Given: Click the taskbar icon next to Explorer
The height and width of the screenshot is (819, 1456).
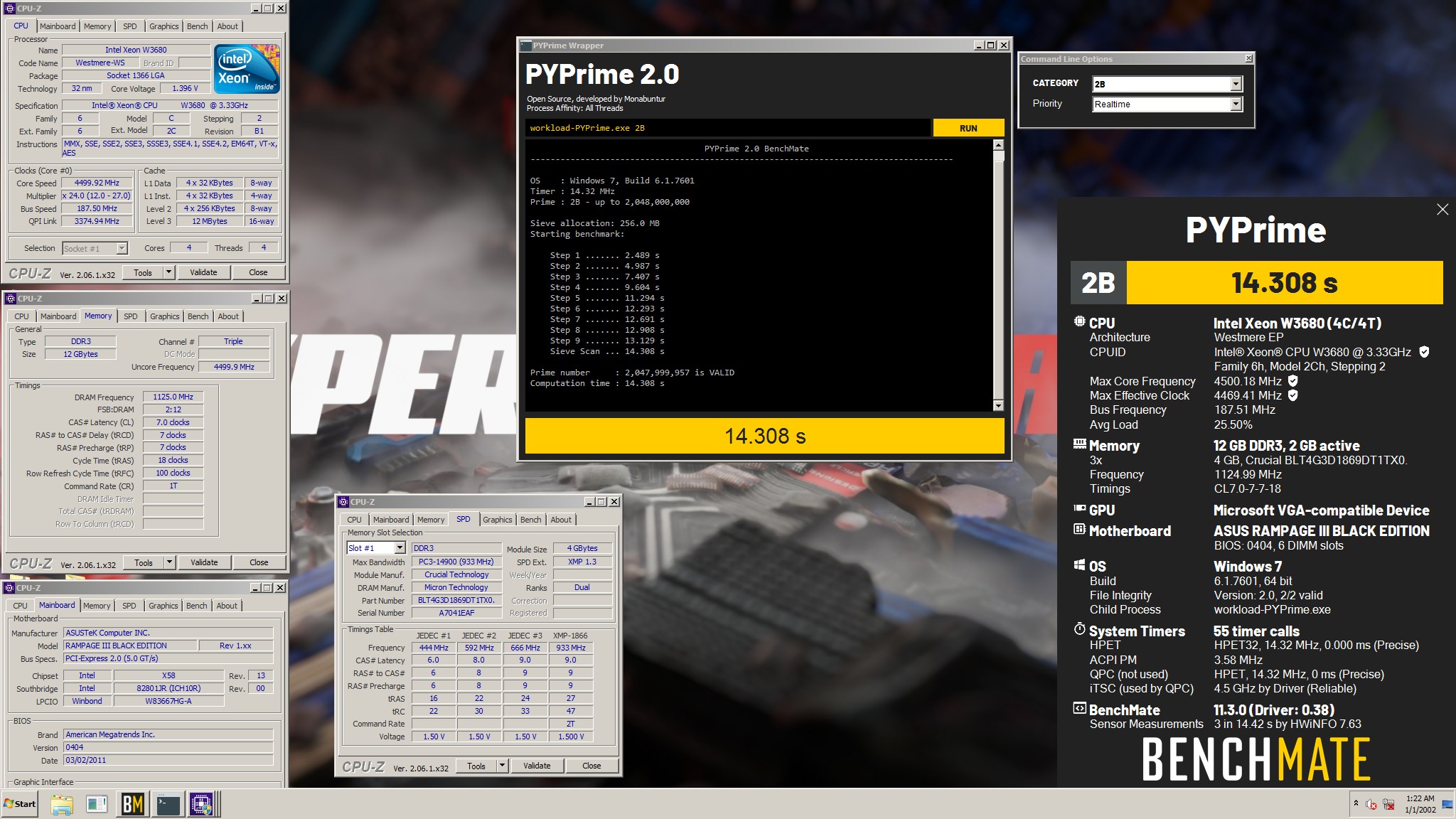Looking at the screenshot, I should pyautogui.click(x=97, y=804).
